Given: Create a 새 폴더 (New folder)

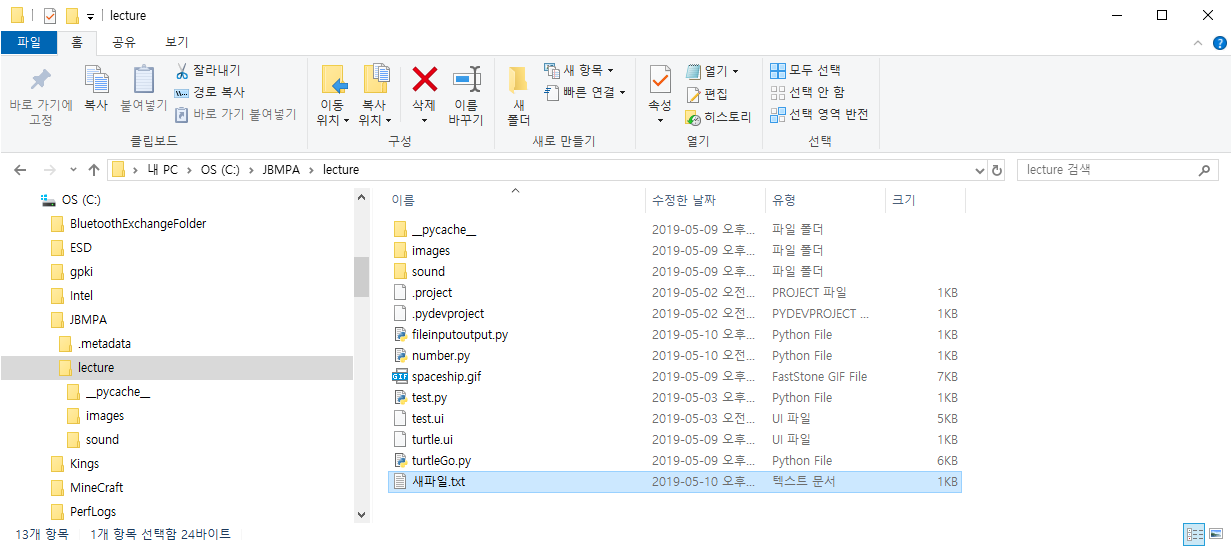Looking at the screenshot, I should [518, 96].
